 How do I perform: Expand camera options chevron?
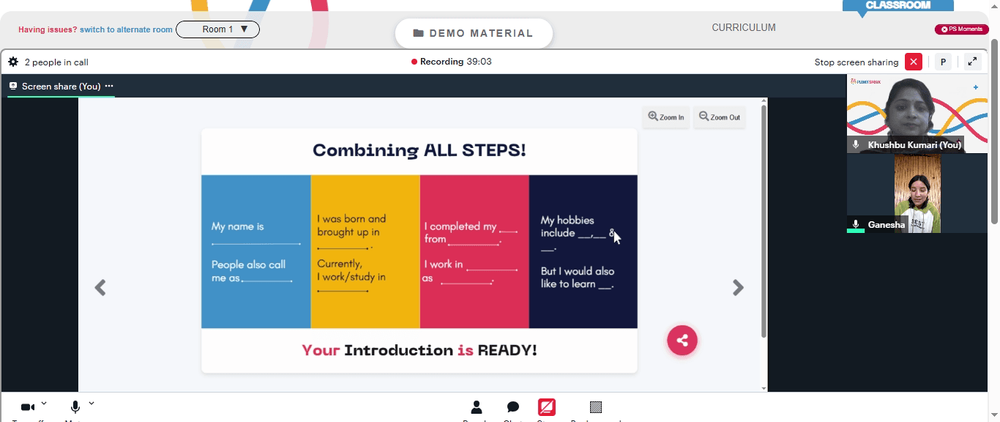(44, 403)
